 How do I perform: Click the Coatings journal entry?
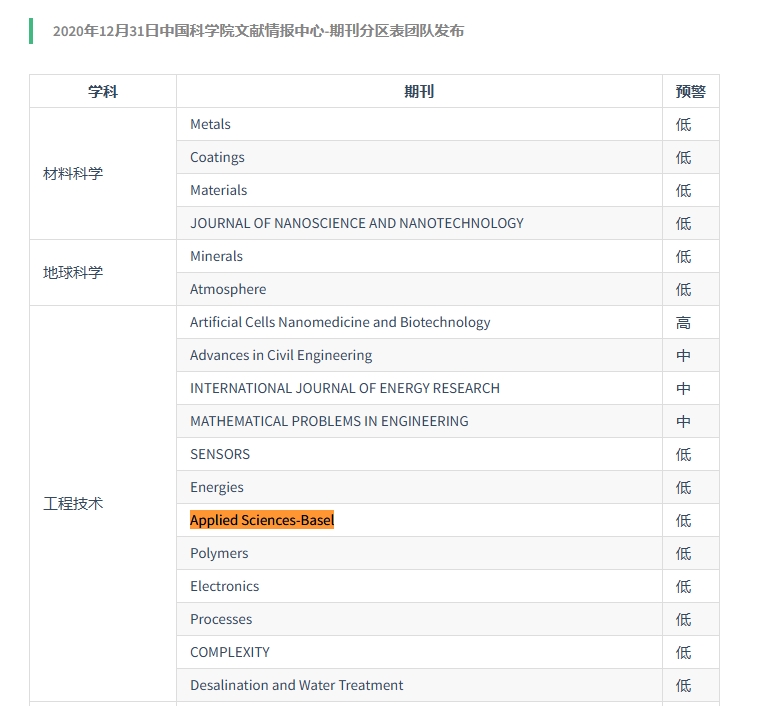[217, 157]
